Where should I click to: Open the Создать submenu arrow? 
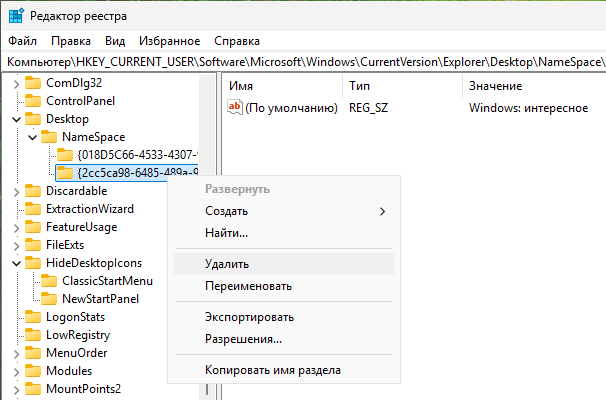pos(382,211)
